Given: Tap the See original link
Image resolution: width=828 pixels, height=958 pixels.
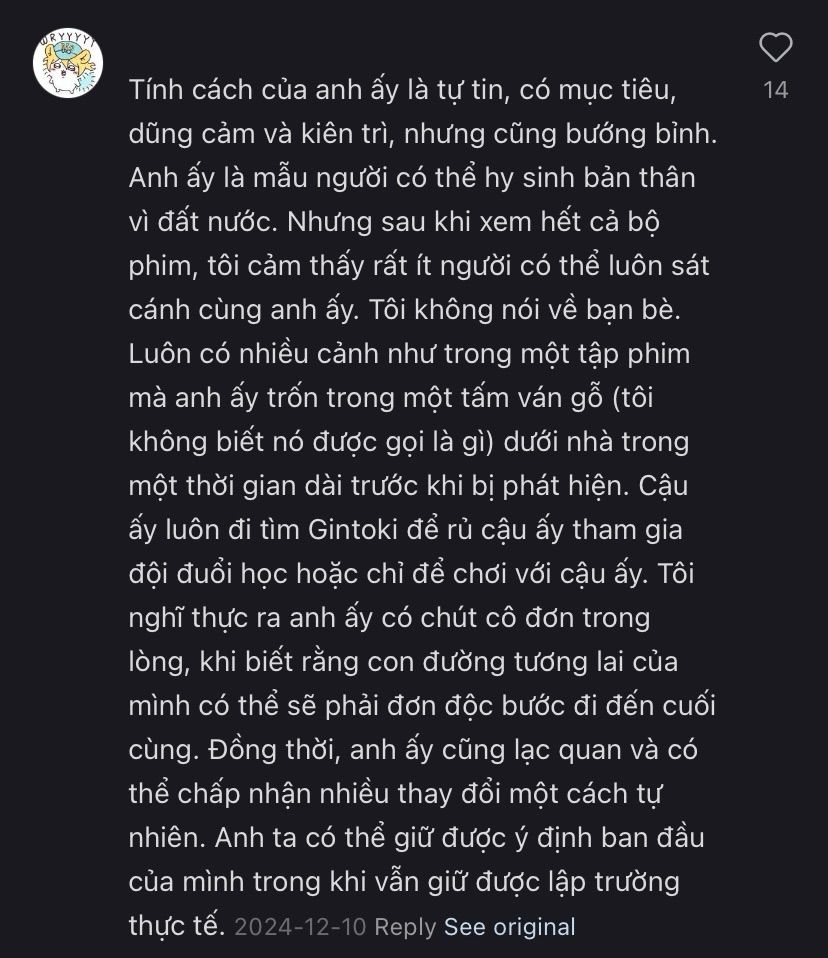Looking at the screenshot, I should pos(509,926).
